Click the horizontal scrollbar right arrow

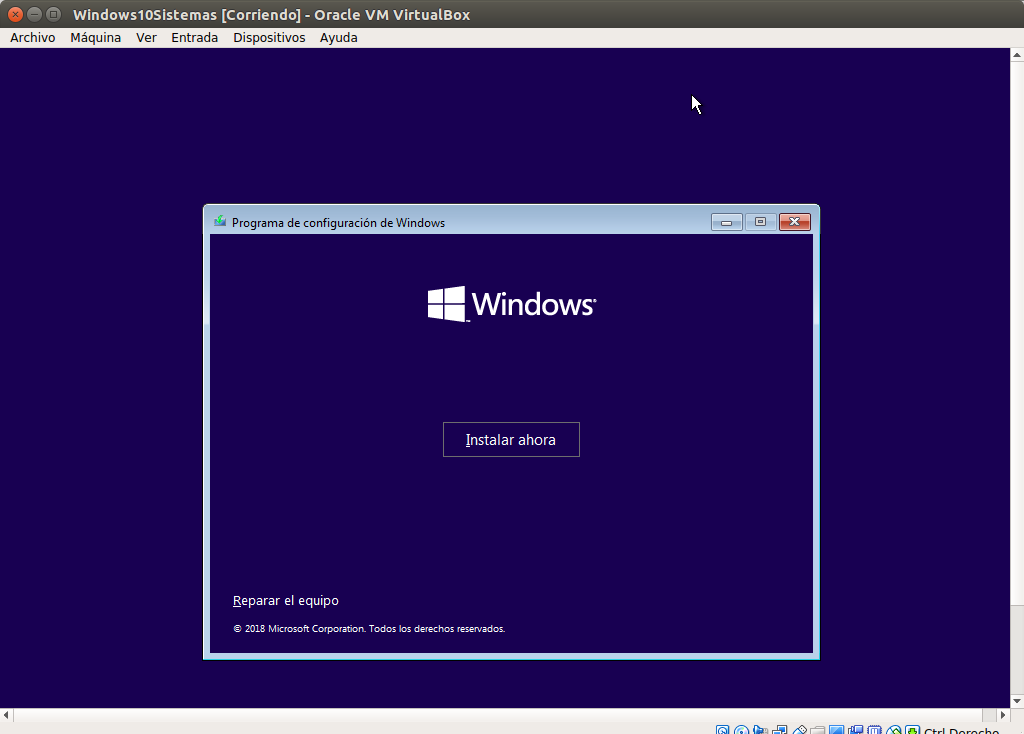click(x=1003, y=715)
